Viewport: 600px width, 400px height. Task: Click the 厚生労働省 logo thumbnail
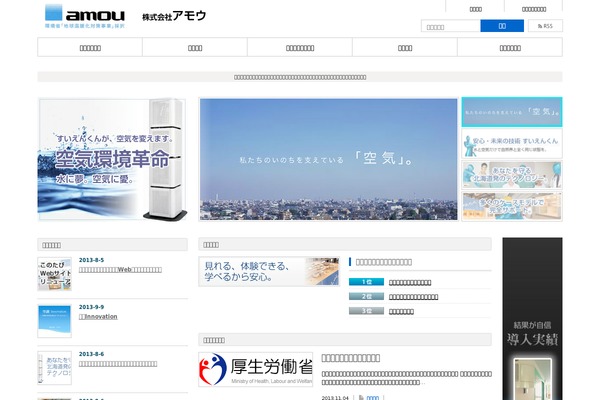click(256, 369)
